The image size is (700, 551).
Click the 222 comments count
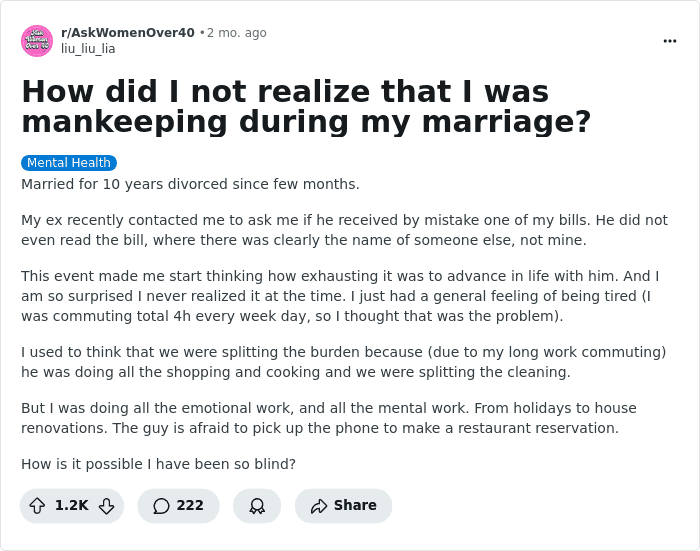190,506
